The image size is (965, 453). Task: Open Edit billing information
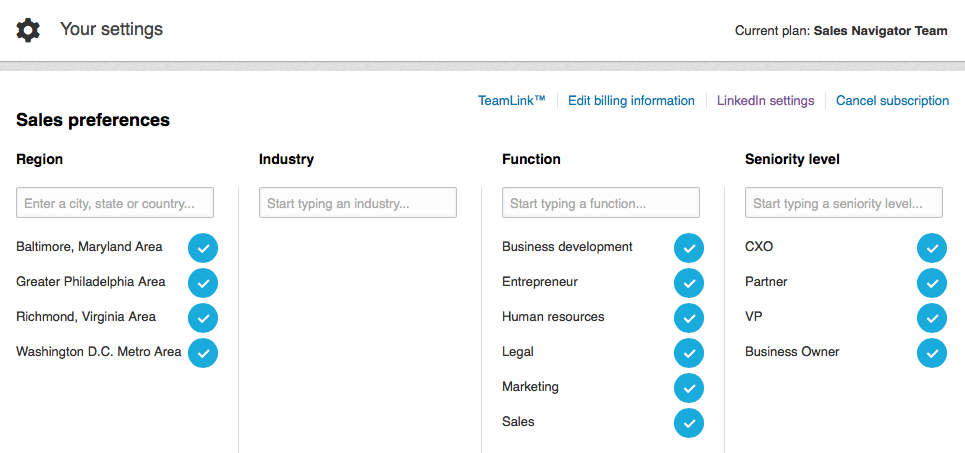pos(631,100)
